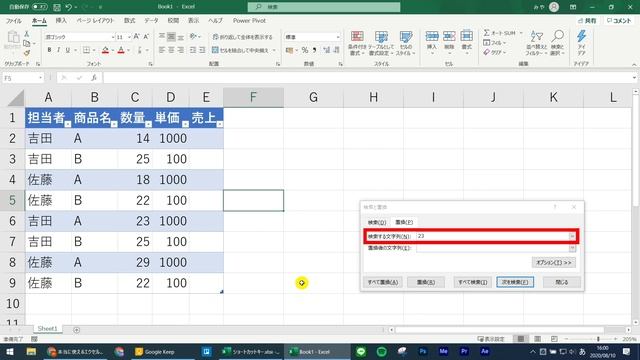Image resolution: width=640 pixels, height=360 pixels.
Task: Toggle bottom align
Action: click(180, 37)
